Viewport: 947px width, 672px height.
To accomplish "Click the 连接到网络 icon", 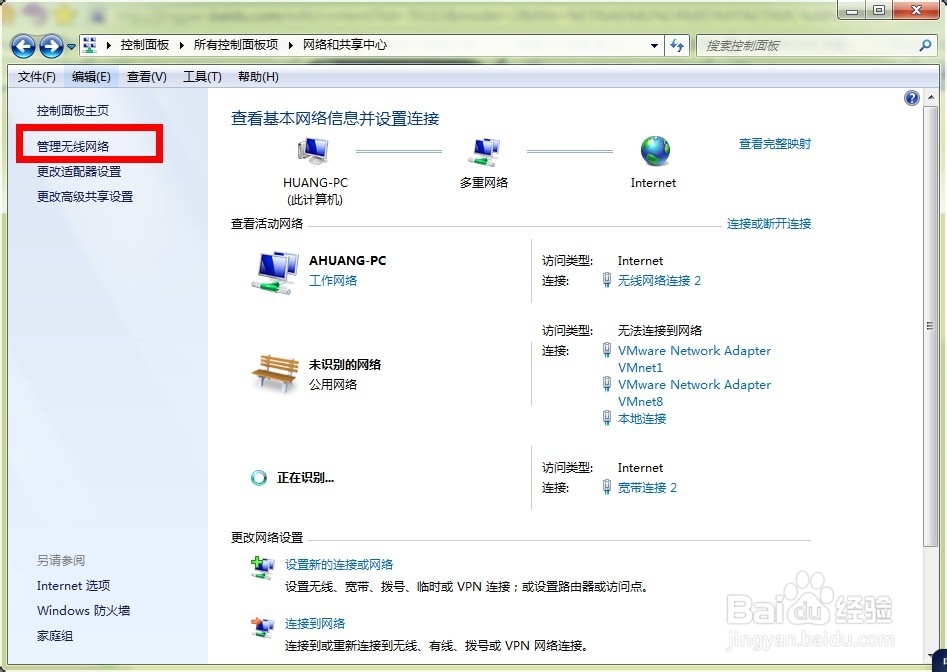I will point(263,626).
